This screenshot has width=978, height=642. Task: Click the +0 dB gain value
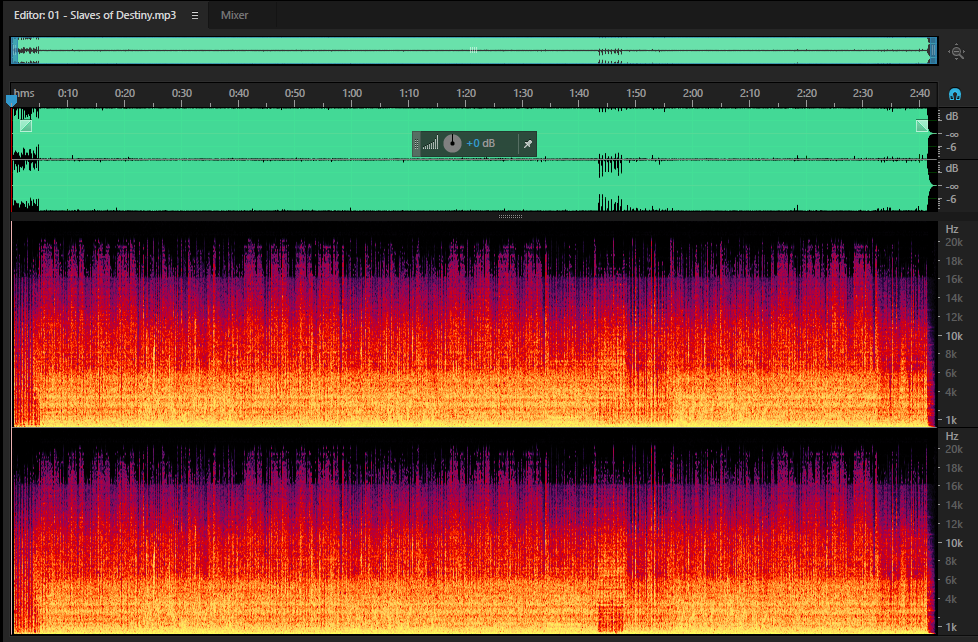coord(480,143)
